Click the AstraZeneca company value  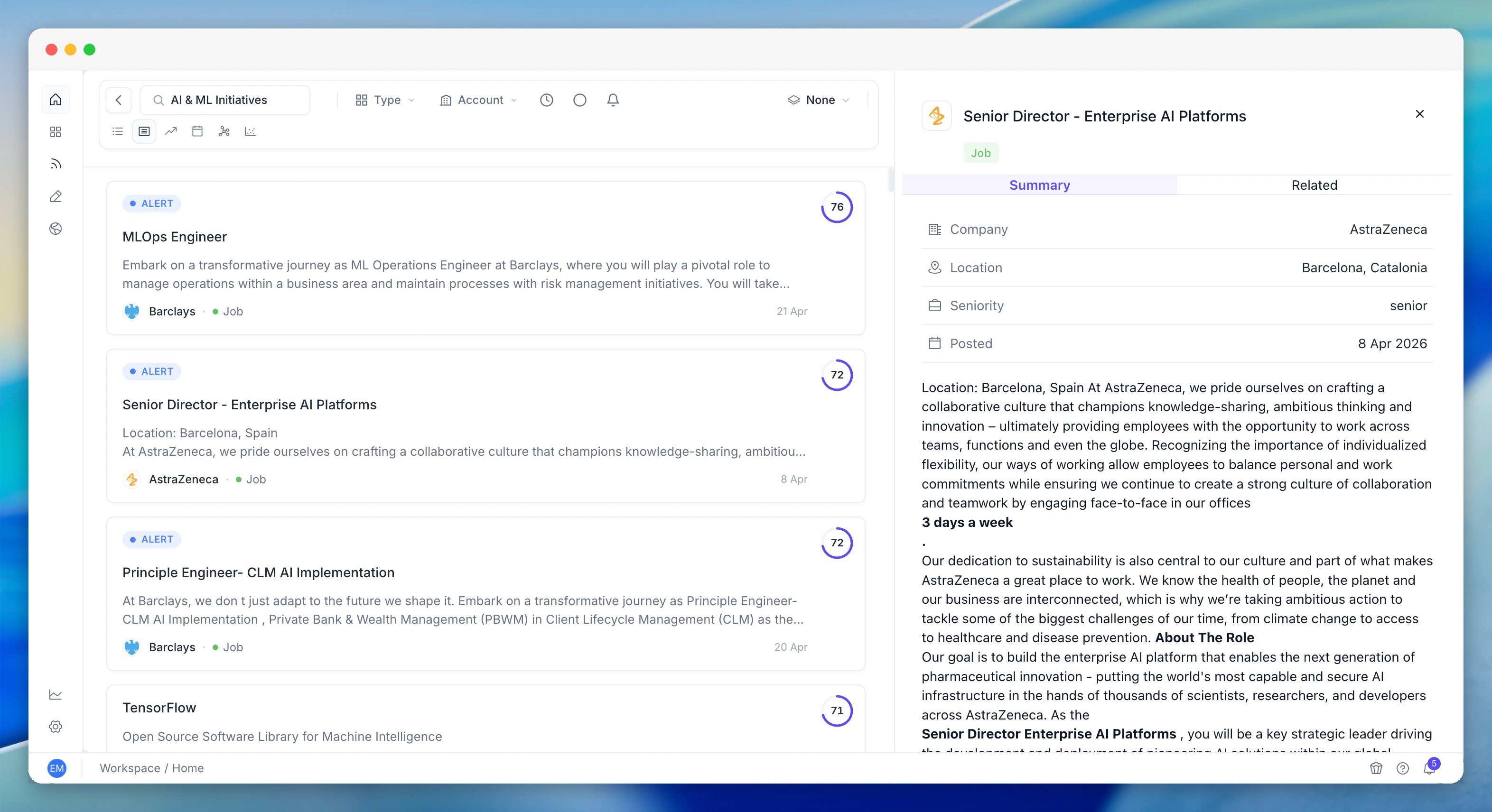[1388, 229]
